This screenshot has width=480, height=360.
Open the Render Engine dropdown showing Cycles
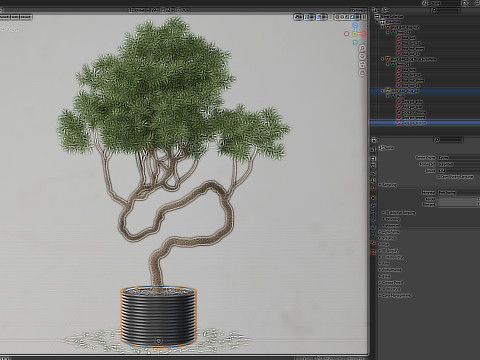(459, 157)
